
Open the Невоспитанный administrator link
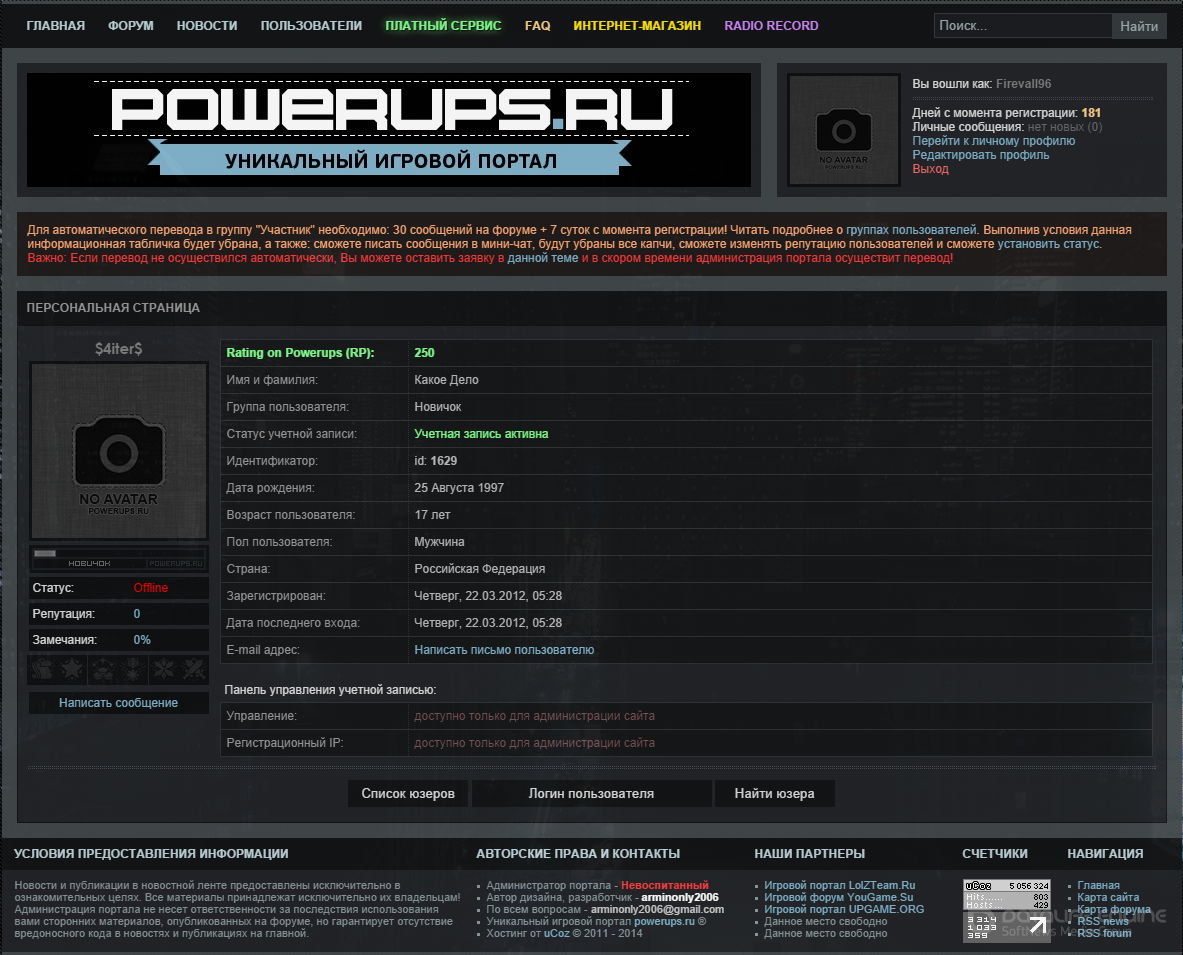665,886
